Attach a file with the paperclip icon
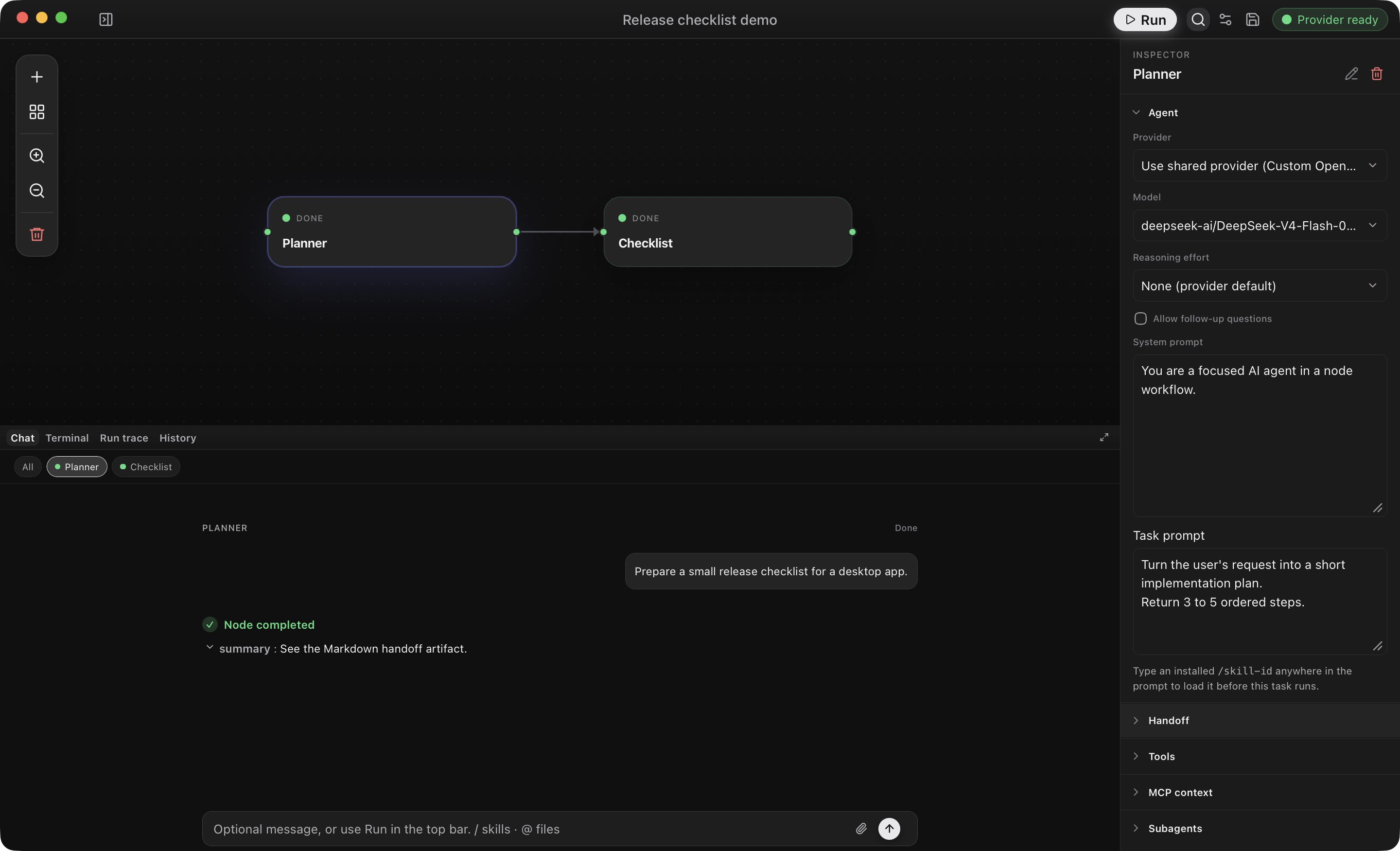Screen dimensions: 1400x851 [861, 829]
